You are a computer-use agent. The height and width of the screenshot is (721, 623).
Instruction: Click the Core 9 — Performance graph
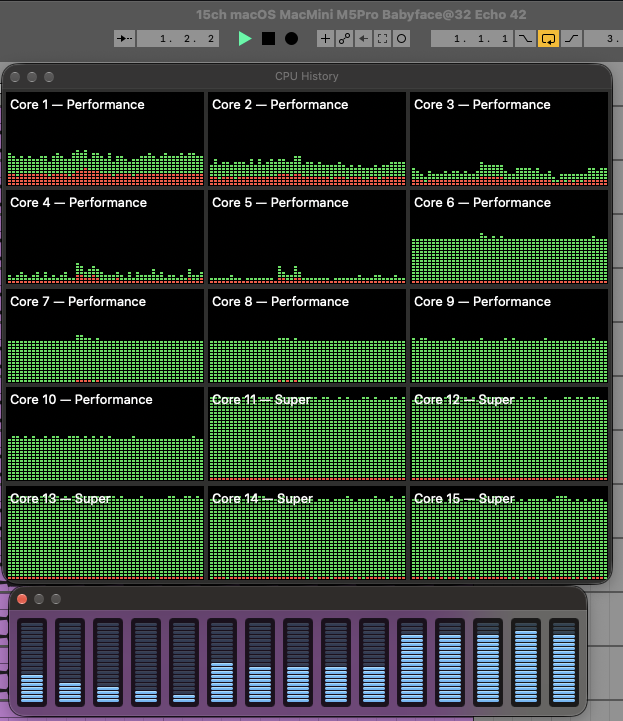pos(509,336)
